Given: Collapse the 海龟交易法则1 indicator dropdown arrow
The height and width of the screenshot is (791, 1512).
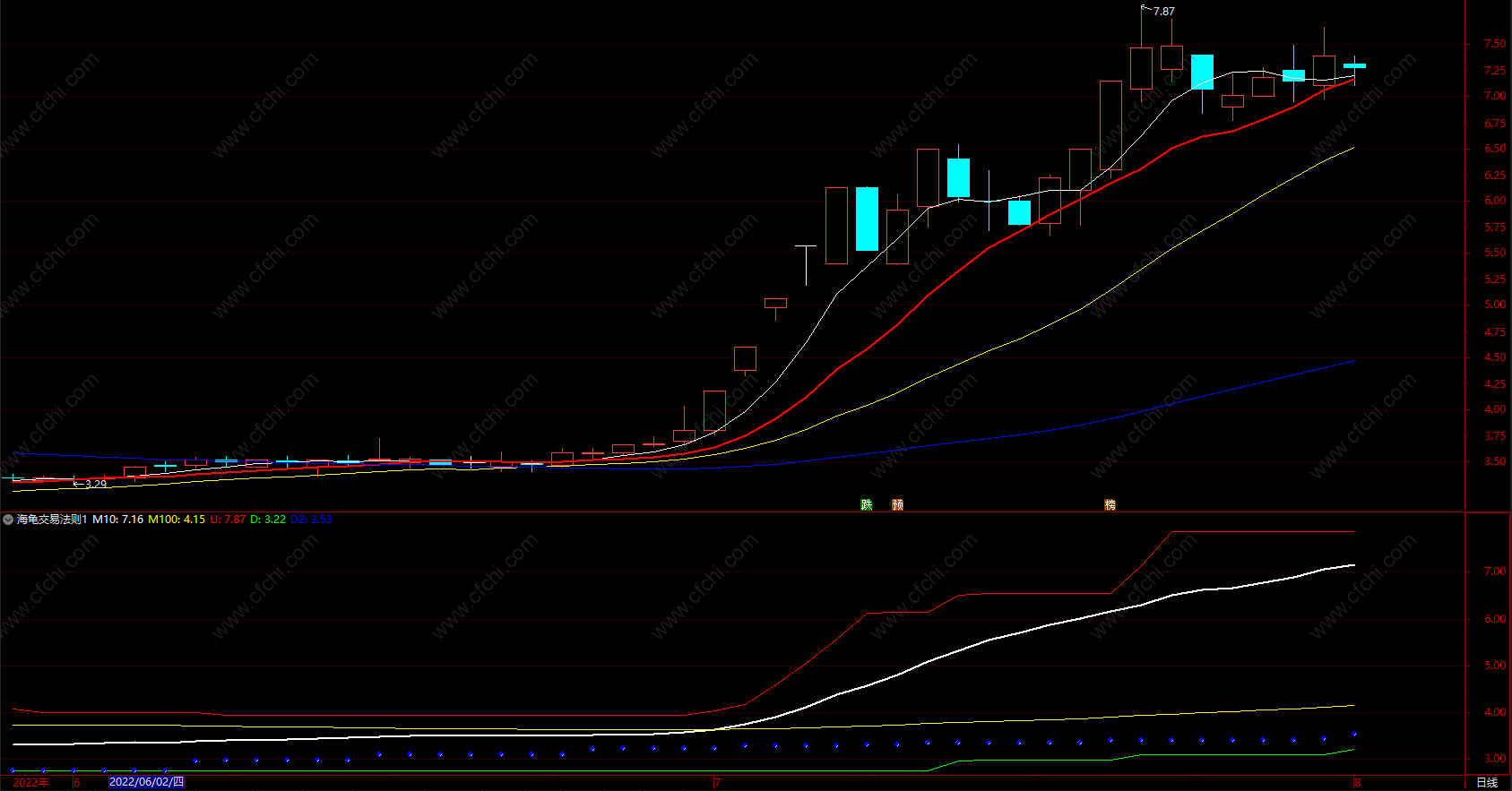Looking at the screenshot, I should coord(8,520).
